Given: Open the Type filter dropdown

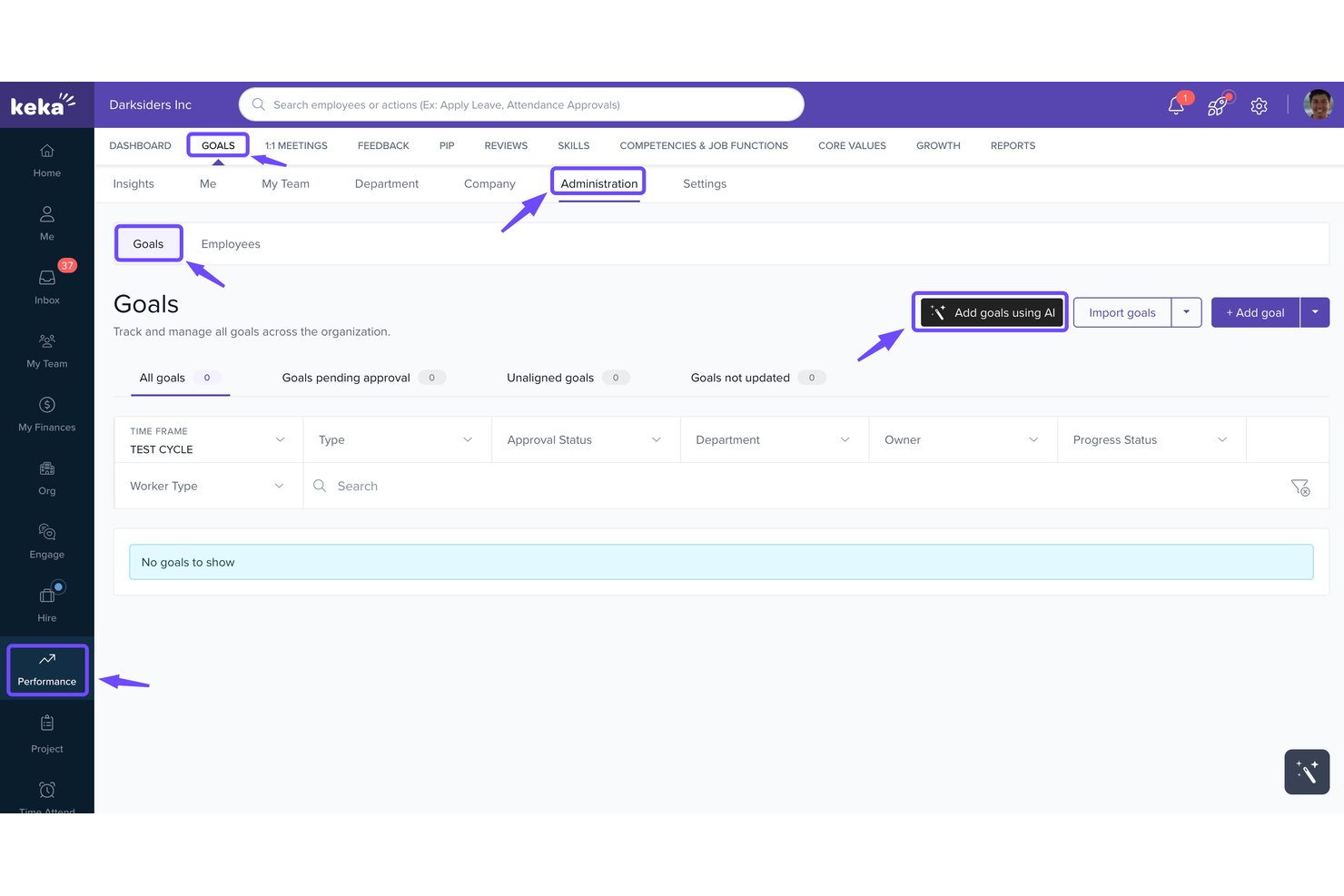Looking at the screenshot, I should [x=397, y=440].
